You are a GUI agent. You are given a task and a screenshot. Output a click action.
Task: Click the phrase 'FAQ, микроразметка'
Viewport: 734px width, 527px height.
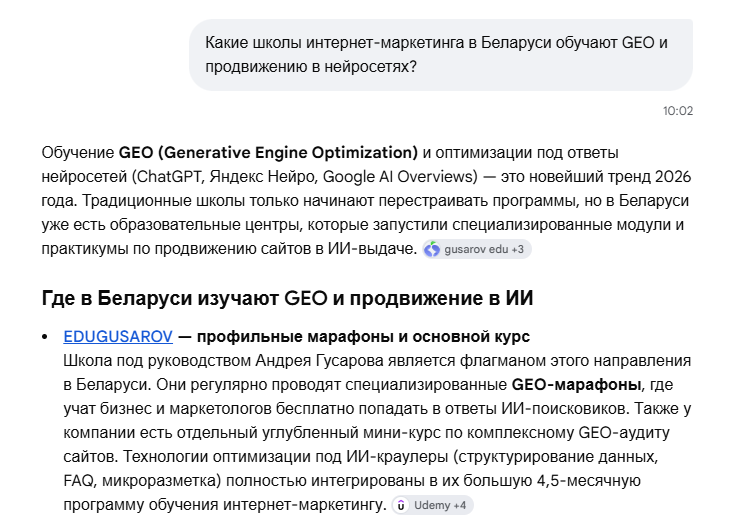point(139,481)
